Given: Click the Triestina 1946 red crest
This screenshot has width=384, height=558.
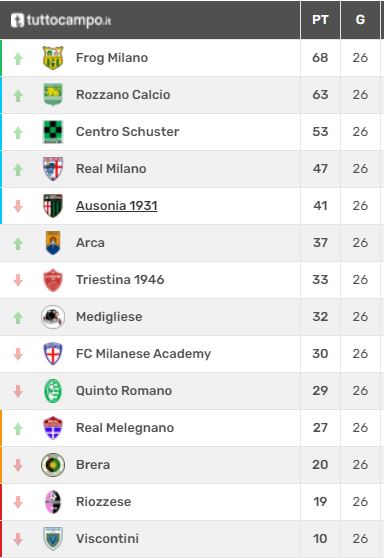Looking at the screenshot, I should 53,280.
